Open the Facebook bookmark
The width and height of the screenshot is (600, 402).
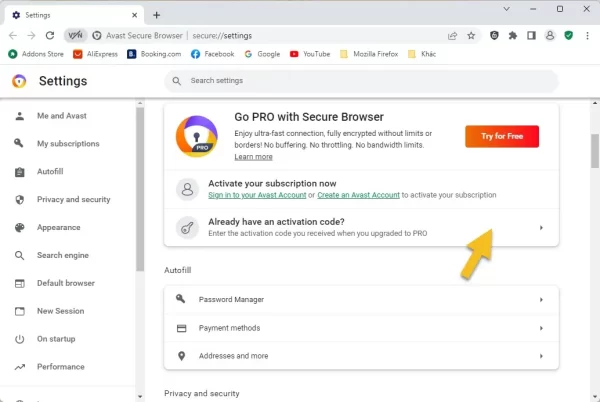[212, 54]
